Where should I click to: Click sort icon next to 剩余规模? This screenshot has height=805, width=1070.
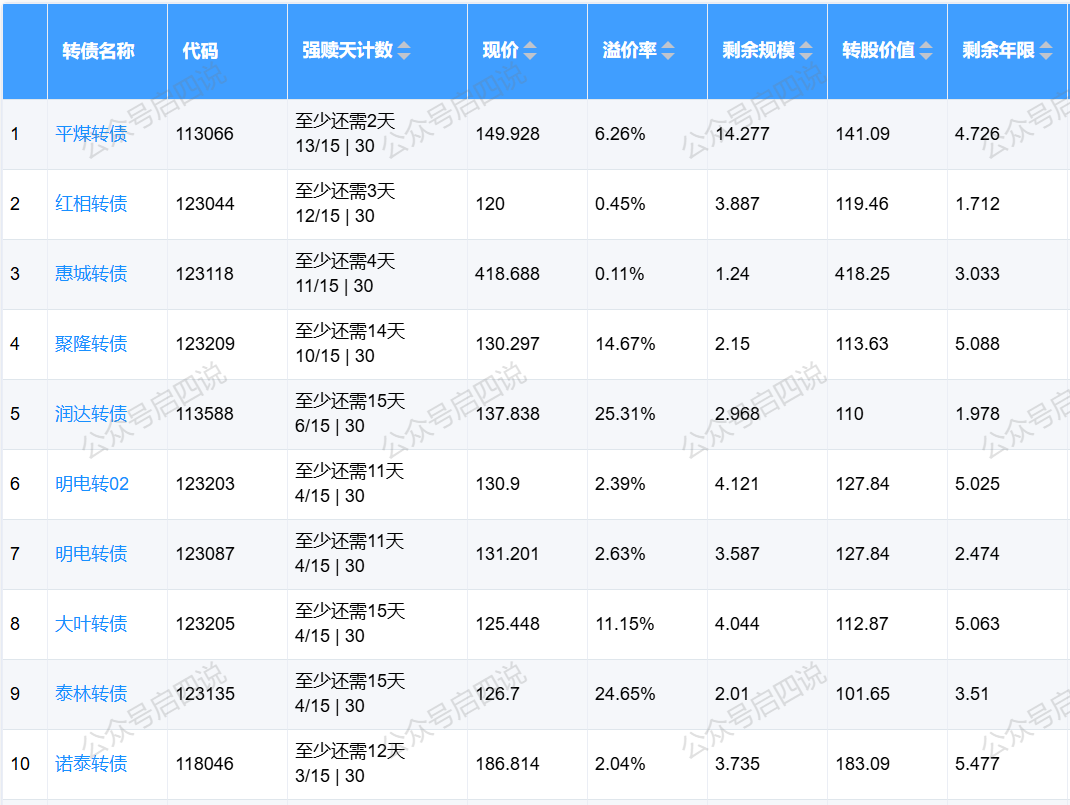[x=806, y=51]
